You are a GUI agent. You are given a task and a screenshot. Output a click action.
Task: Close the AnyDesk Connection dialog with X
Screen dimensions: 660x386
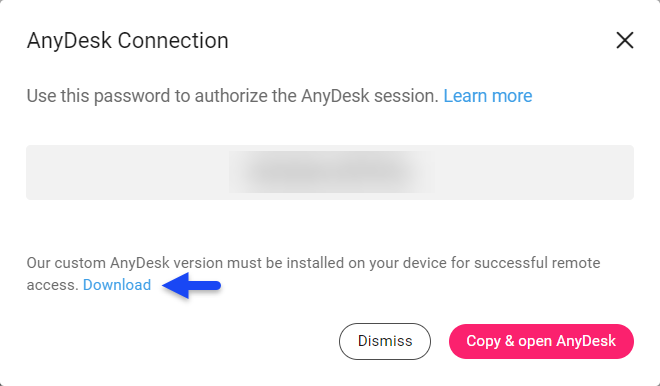[x=625, y=40]
